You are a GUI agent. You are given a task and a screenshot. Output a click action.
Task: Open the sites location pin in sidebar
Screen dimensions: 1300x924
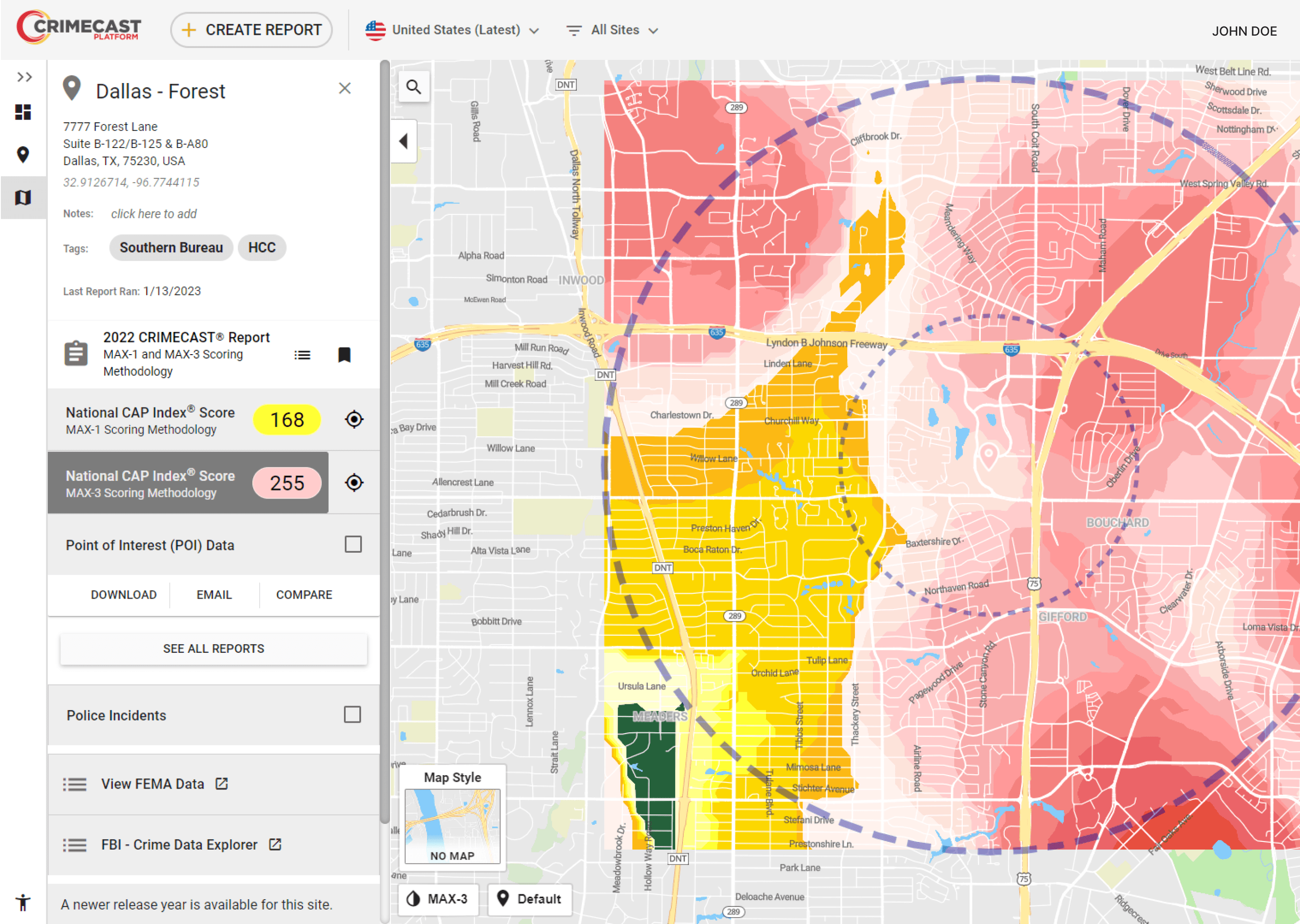[23, 155]
